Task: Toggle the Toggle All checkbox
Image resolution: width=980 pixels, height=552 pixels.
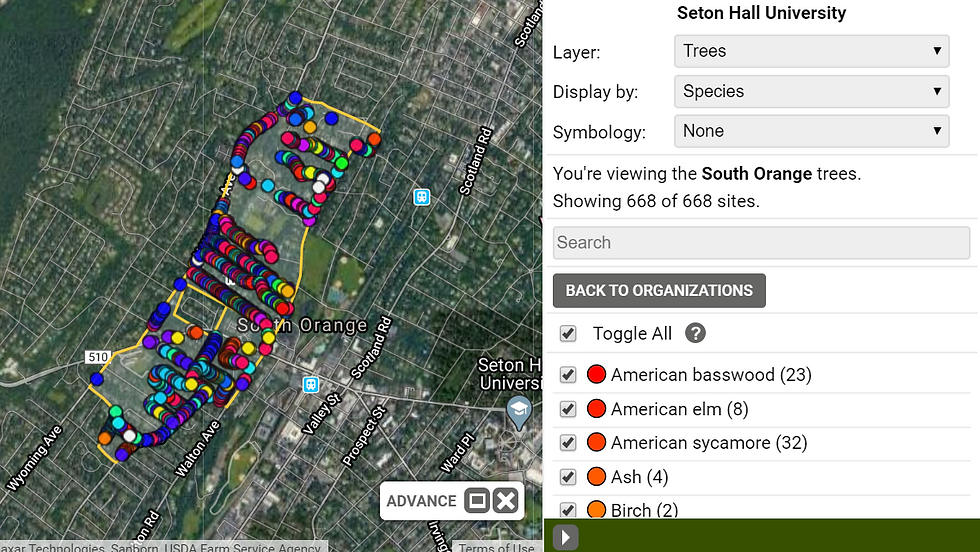Action: pyautogui.click(x=568, y=333)
